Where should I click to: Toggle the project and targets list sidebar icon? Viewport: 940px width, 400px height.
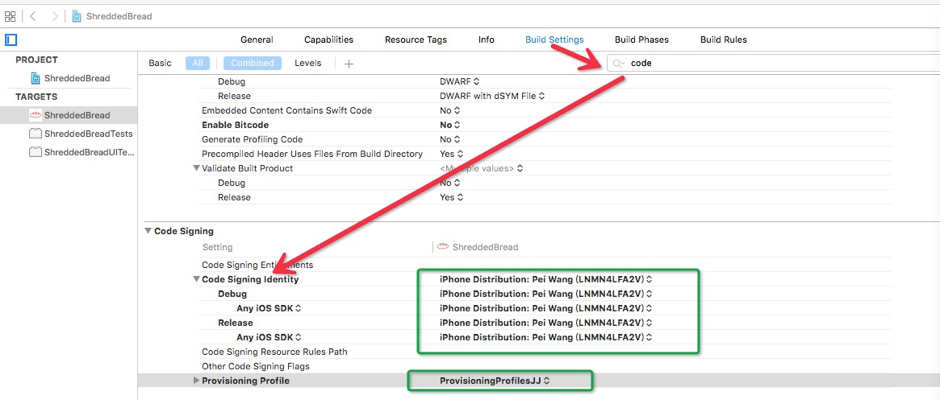pyautogui.click(x=11, y=40)
